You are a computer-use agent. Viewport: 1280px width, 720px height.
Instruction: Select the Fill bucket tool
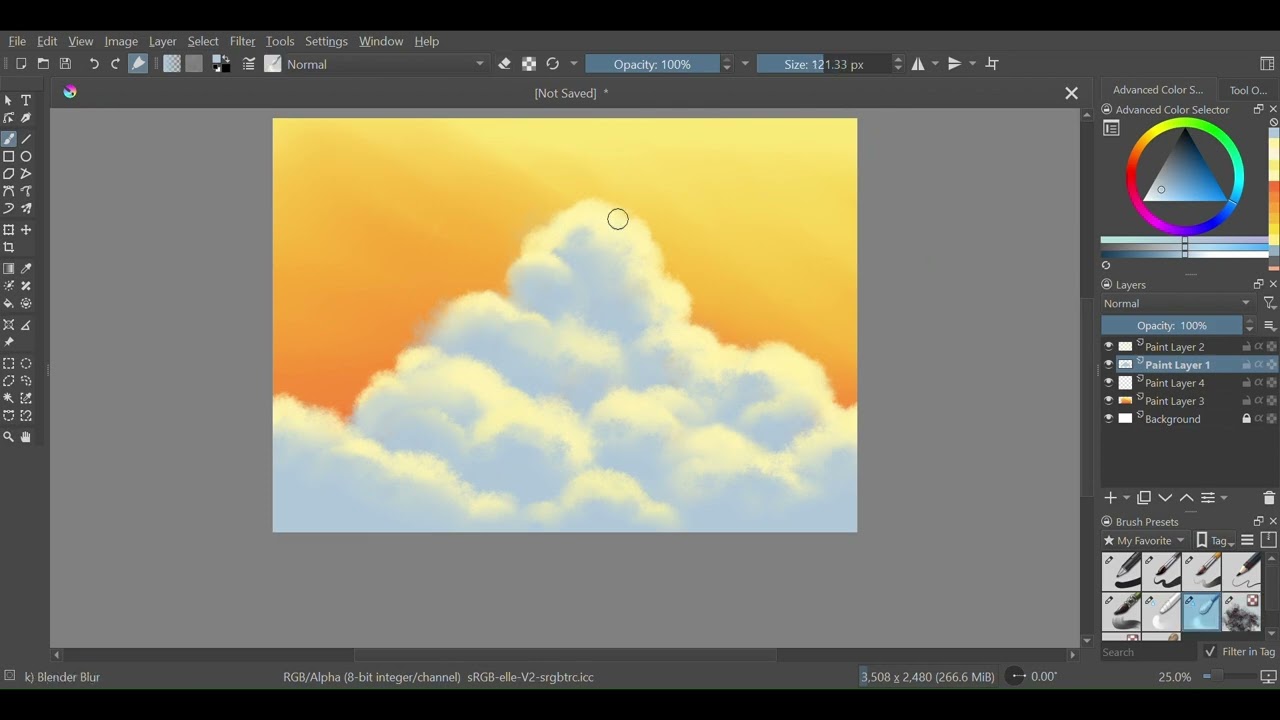pyautogui.click(x=9, y=304)
